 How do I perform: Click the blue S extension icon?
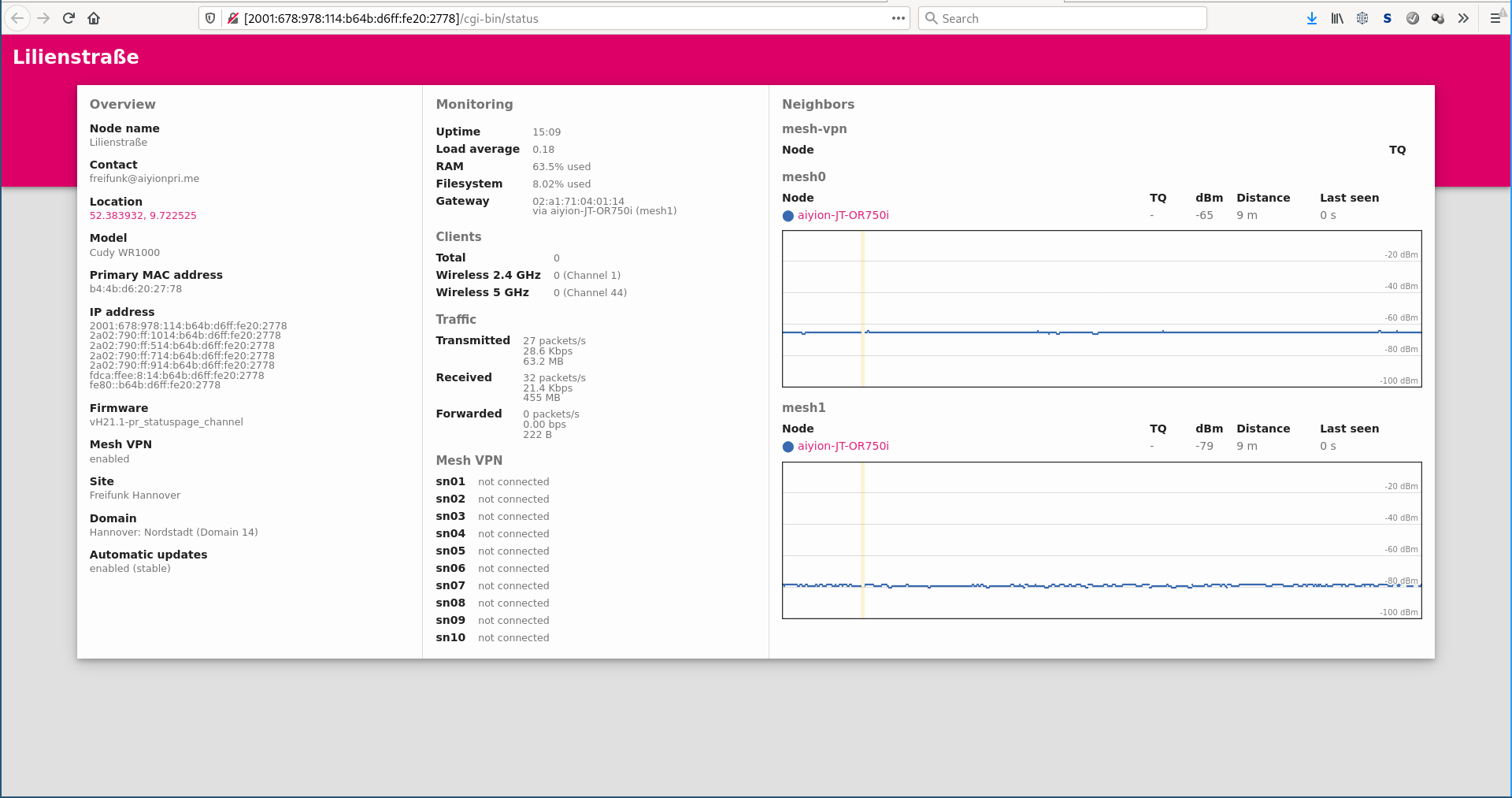point(1388,18)
